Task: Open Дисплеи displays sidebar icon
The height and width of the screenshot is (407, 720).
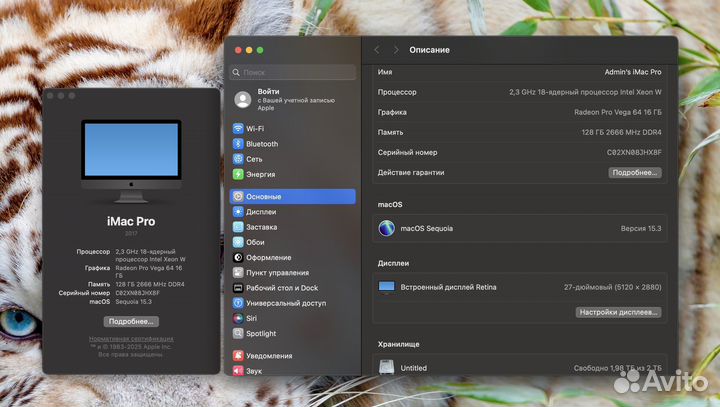Action: tap(238, 212)
